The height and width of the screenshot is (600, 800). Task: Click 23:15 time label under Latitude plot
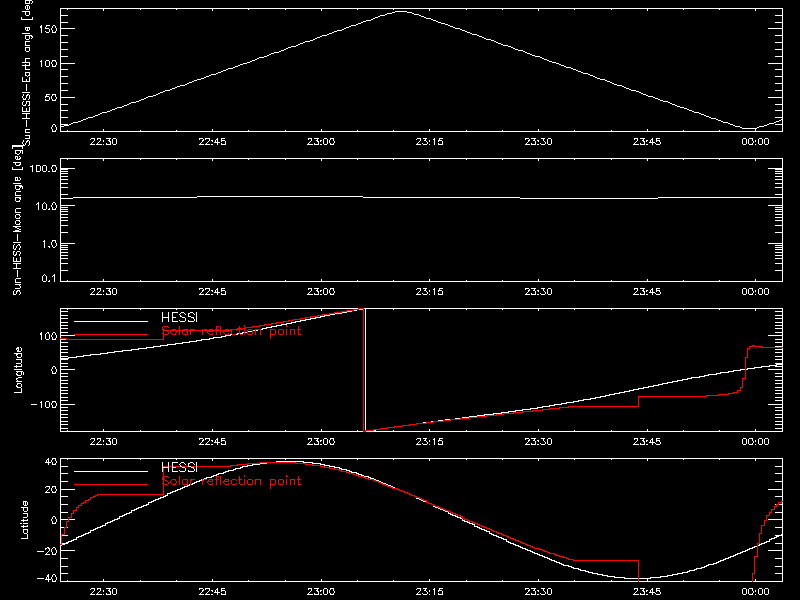point(430,592)
